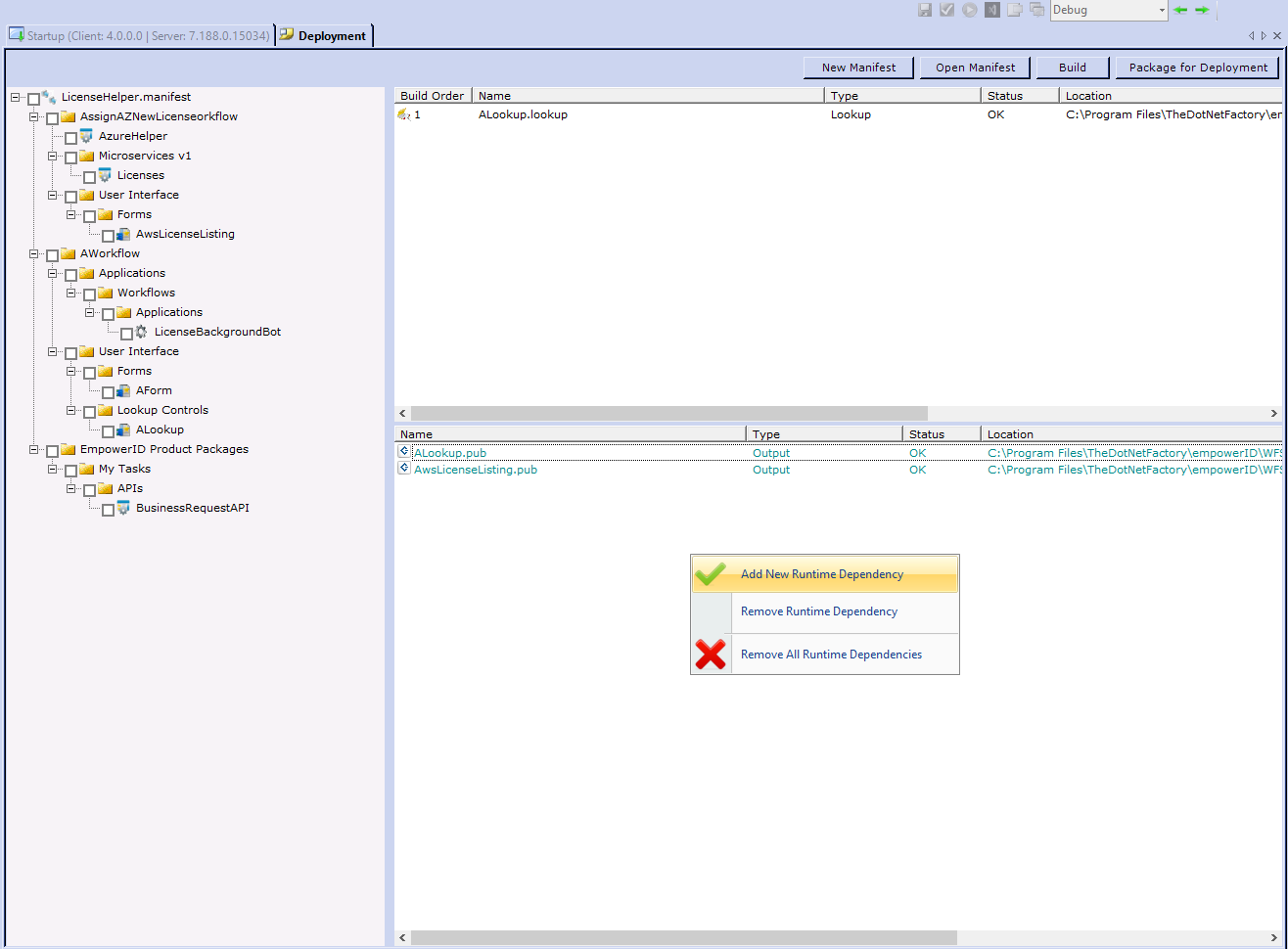Click the Package for Deployment button
Image resolution: width=1288 pixels, height=949 pixels.
click(1196, 68)
